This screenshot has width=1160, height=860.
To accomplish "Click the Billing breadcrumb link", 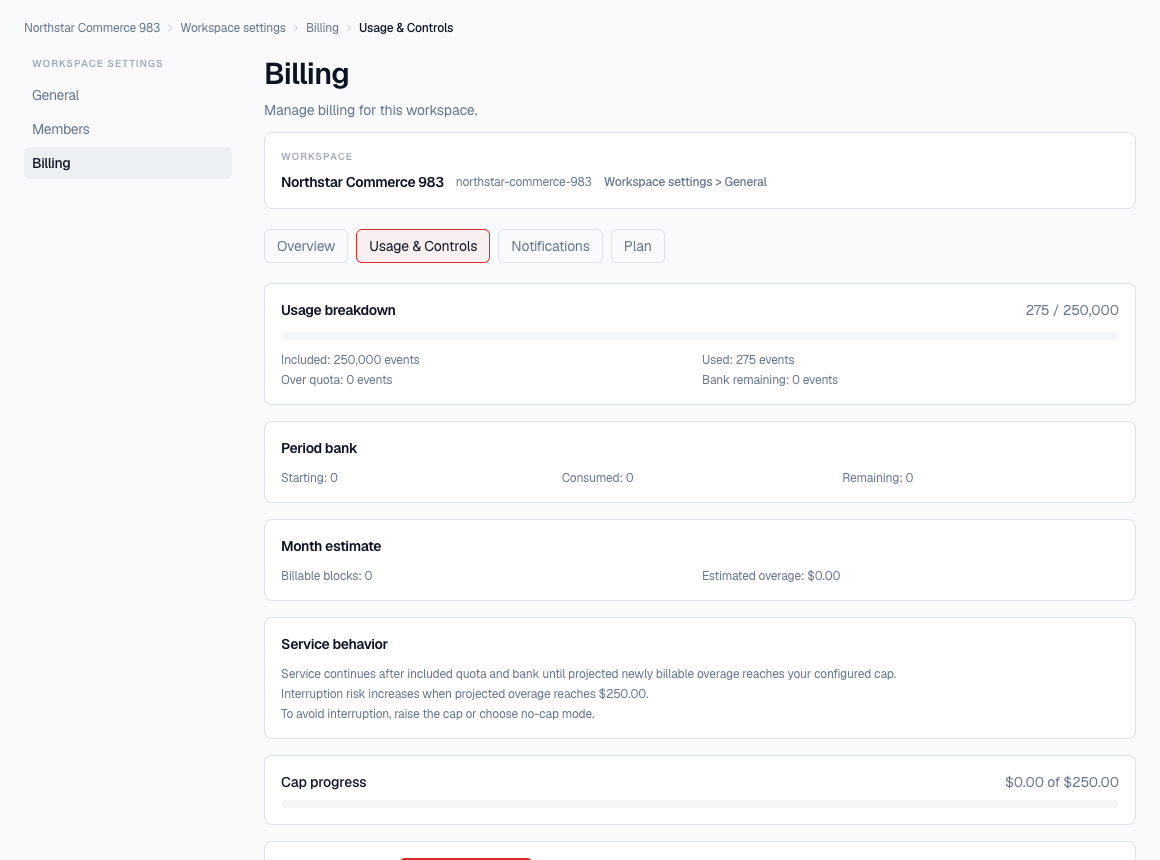I will coord(322,27).
